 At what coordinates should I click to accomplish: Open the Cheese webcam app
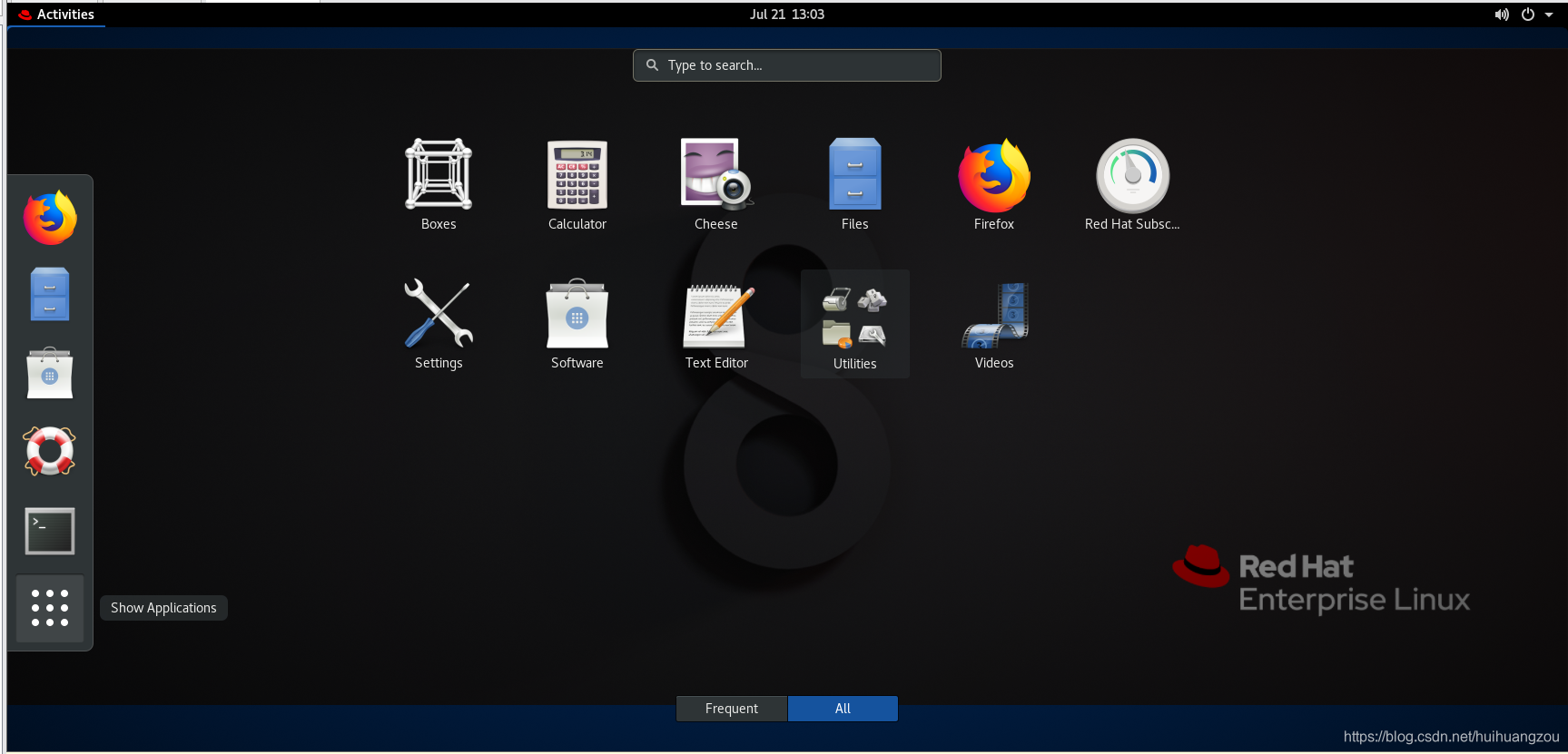[x=716, y=185]
